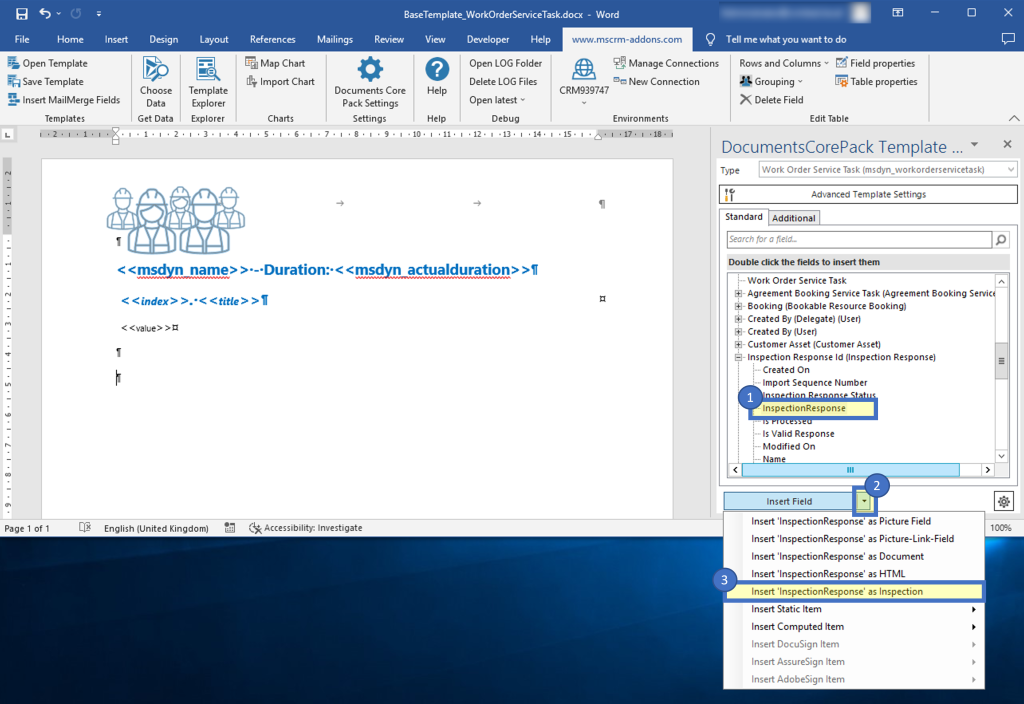Expand the Open latest dropdown
Screen dimensions: 1024x704
point(497,100)
